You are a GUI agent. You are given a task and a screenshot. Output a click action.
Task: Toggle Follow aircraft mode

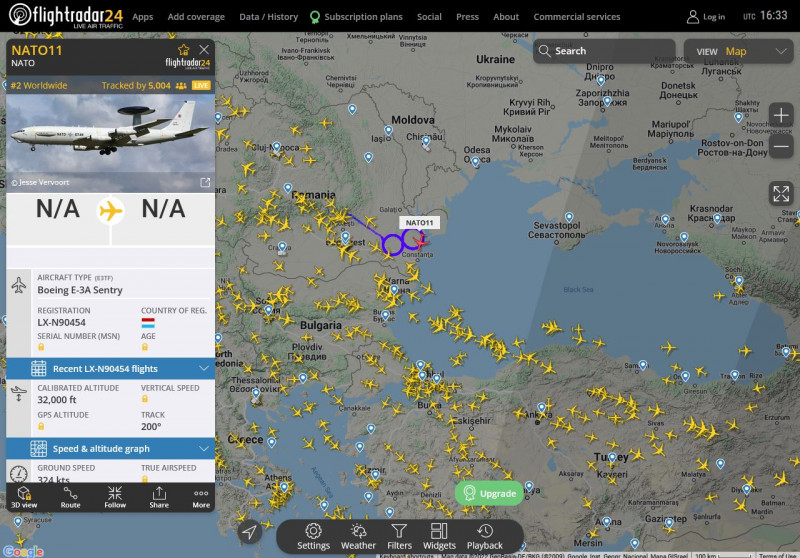click(115, 497)
